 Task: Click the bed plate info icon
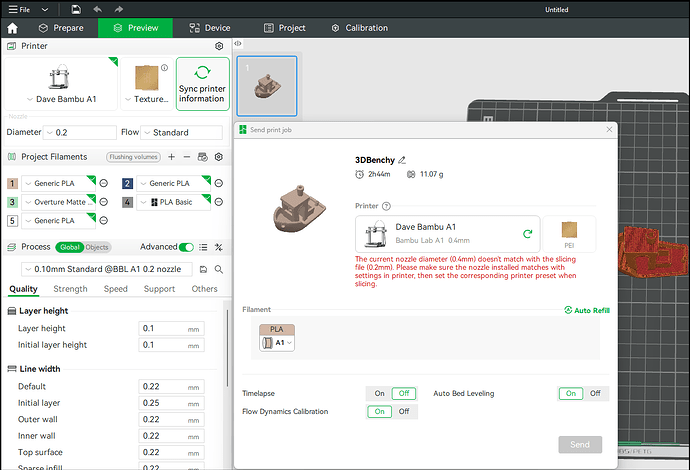click(x=165, y=68)
